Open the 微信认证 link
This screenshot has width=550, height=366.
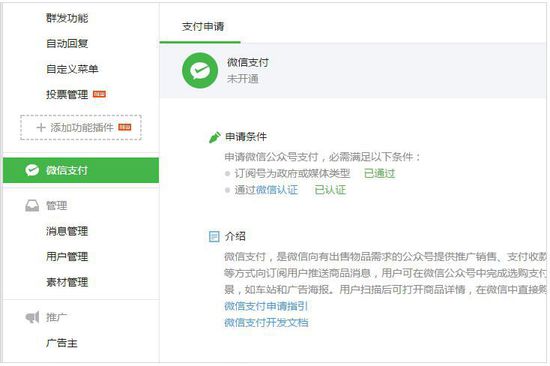click(277, 190)
